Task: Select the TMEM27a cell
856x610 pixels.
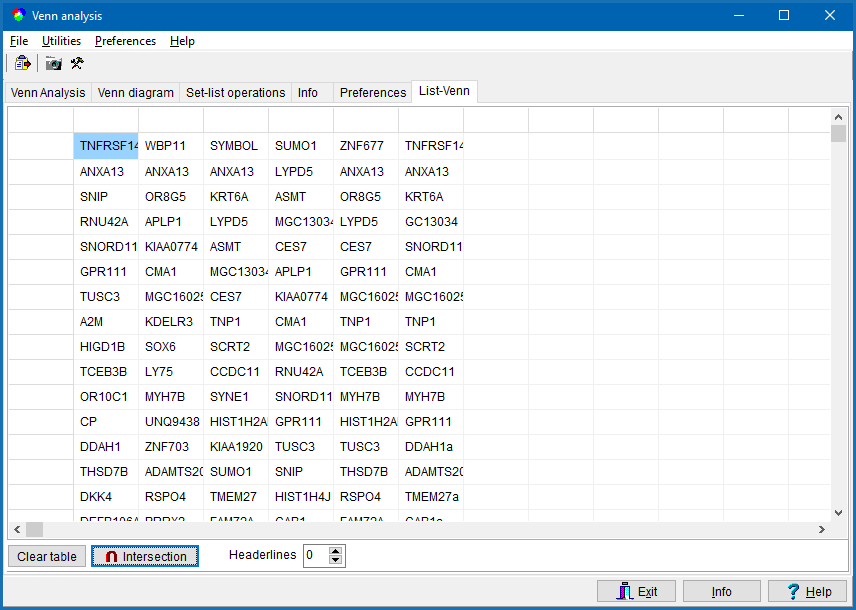Action: pos(431,497)
